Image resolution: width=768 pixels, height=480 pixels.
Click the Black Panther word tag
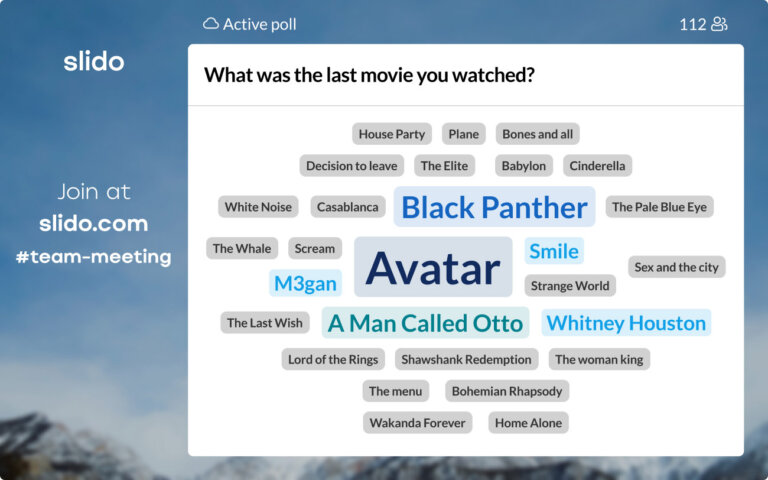click(494, 207)
